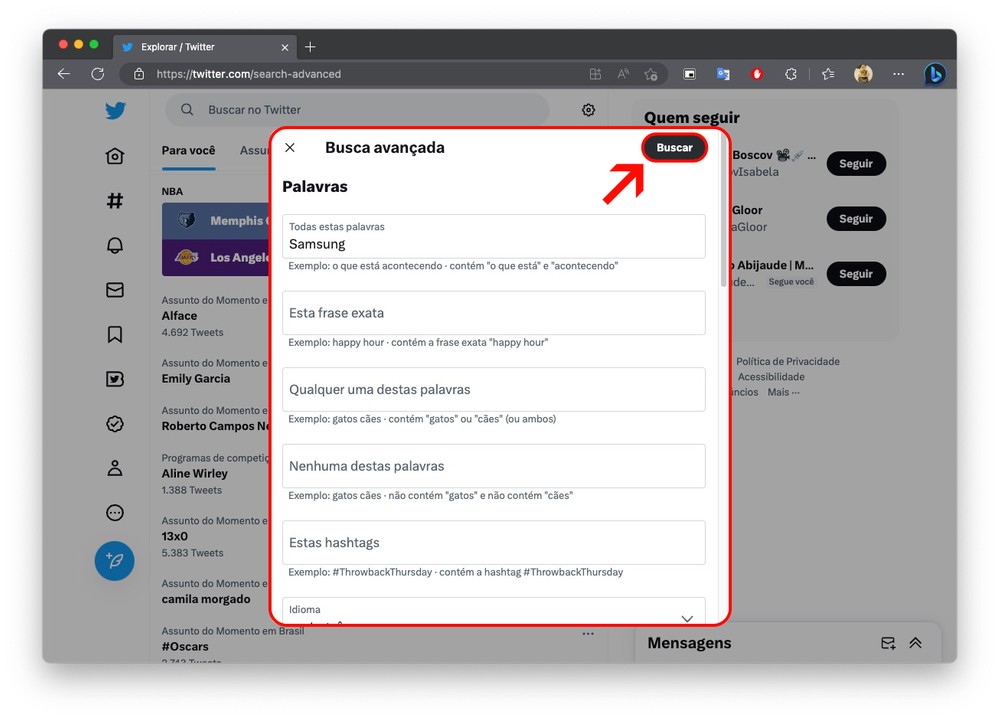Click the picture-in-picture icon in the browser toolbar
Screen dimensions: 1000x720
689,74
